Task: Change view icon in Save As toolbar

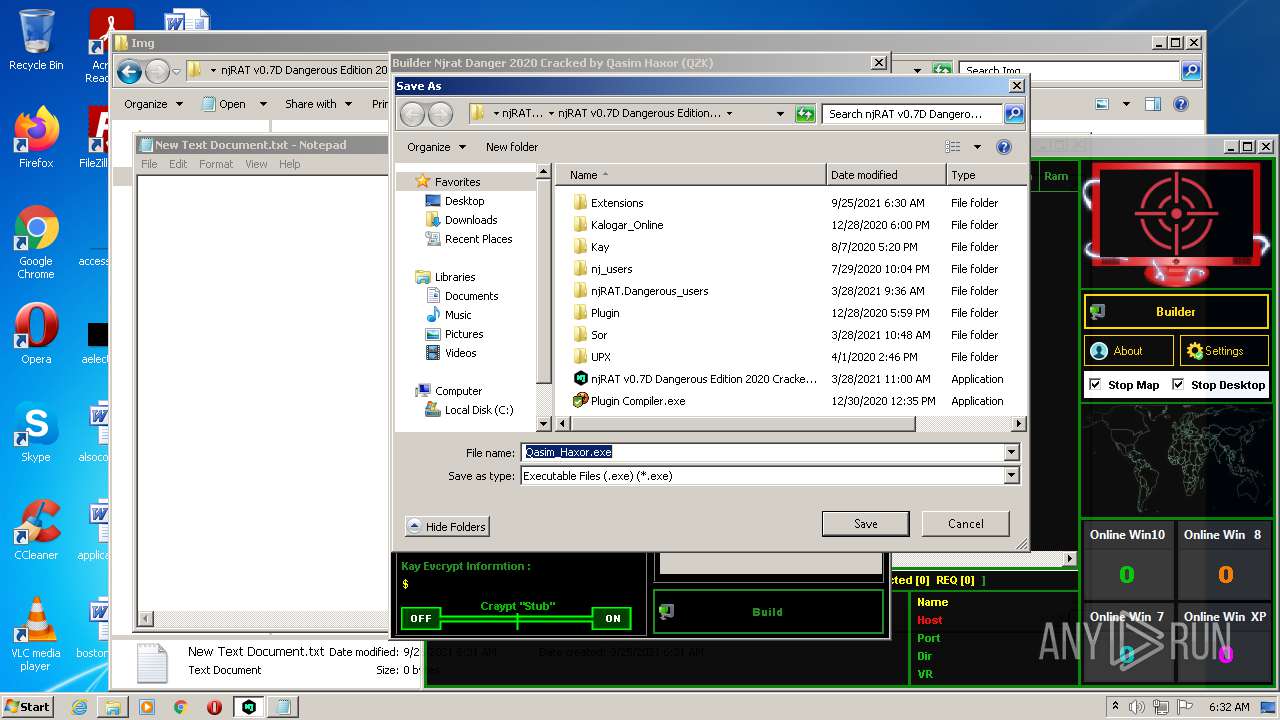Action: pyautogui.click(x=952, y=147)
